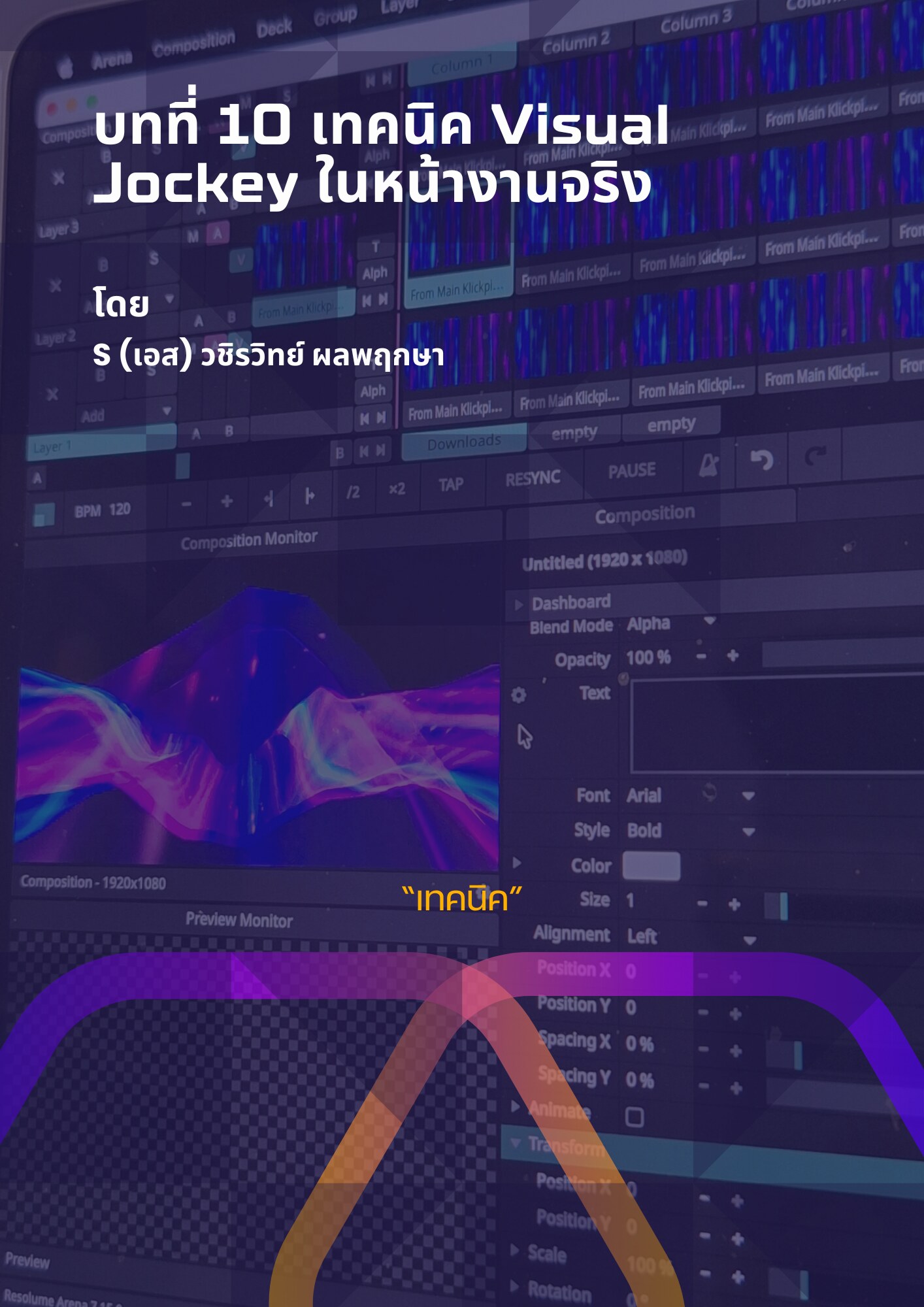Tick the Animate checkbox
This screenshot has width=924, height=1307.
pyautogui.click(x=634, y=1117)
